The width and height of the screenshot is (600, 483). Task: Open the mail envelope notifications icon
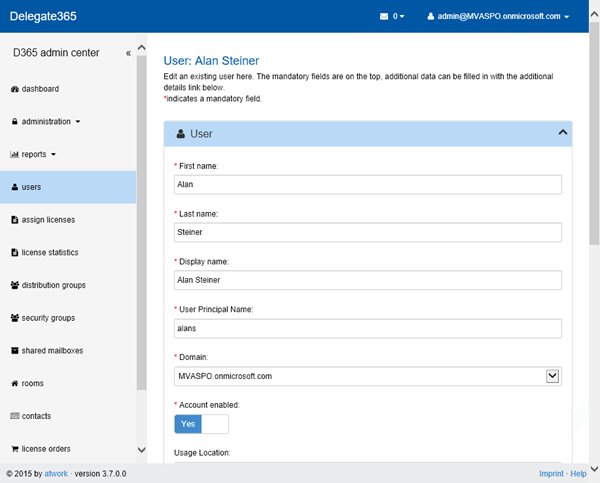point(385,17)
